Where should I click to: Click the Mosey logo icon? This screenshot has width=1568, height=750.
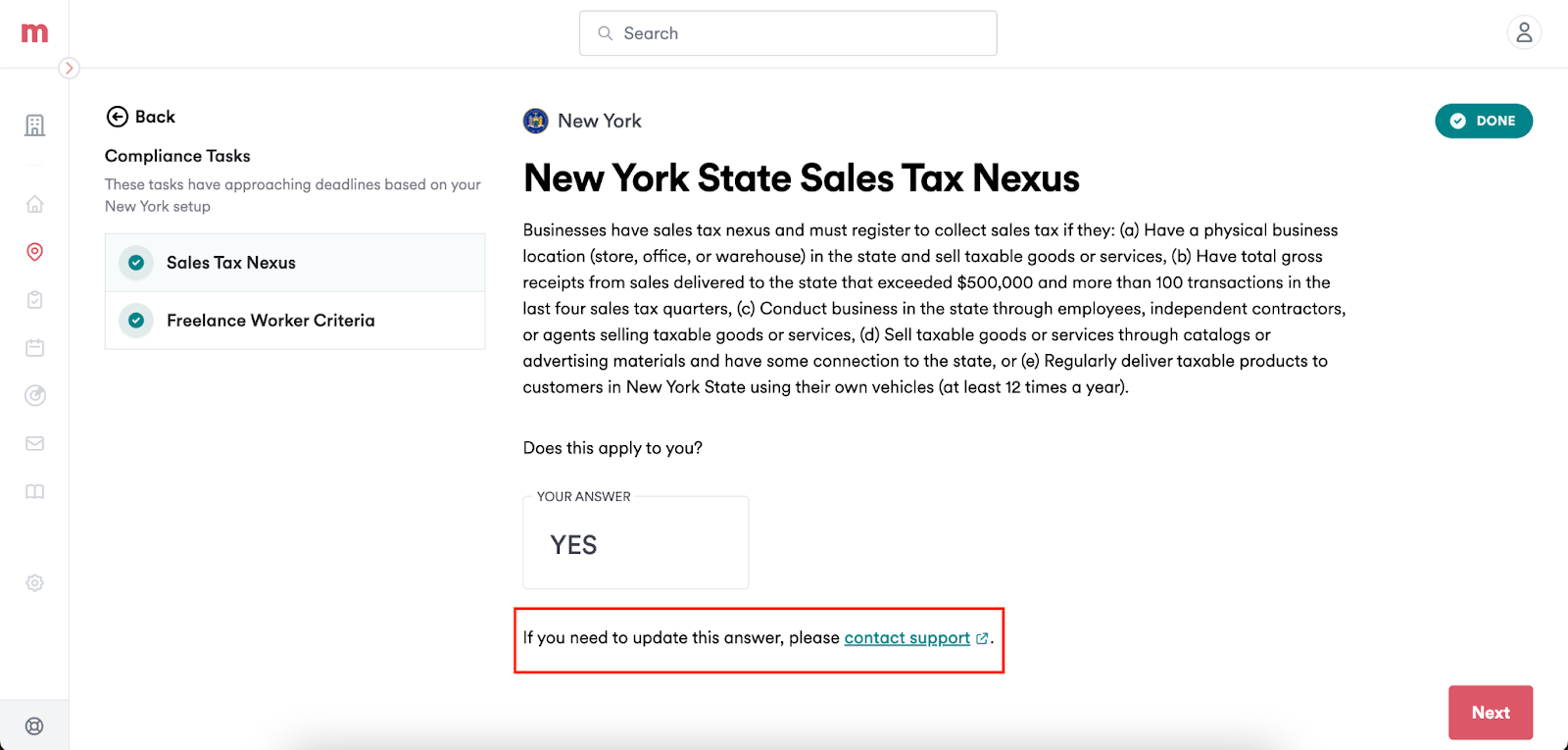[34, 33]
